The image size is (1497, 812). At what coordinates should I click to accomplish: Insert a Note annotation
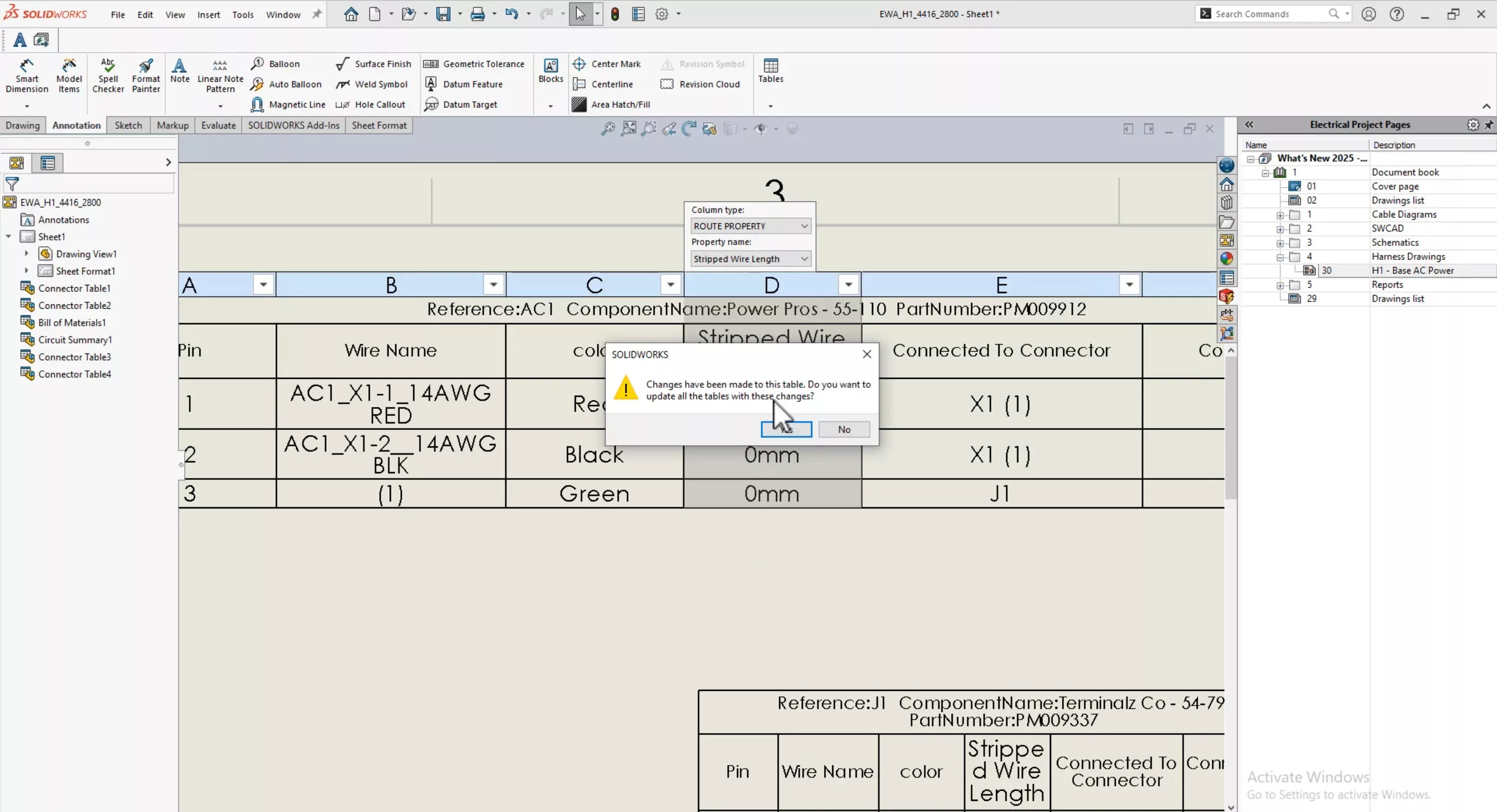point(180,71)
